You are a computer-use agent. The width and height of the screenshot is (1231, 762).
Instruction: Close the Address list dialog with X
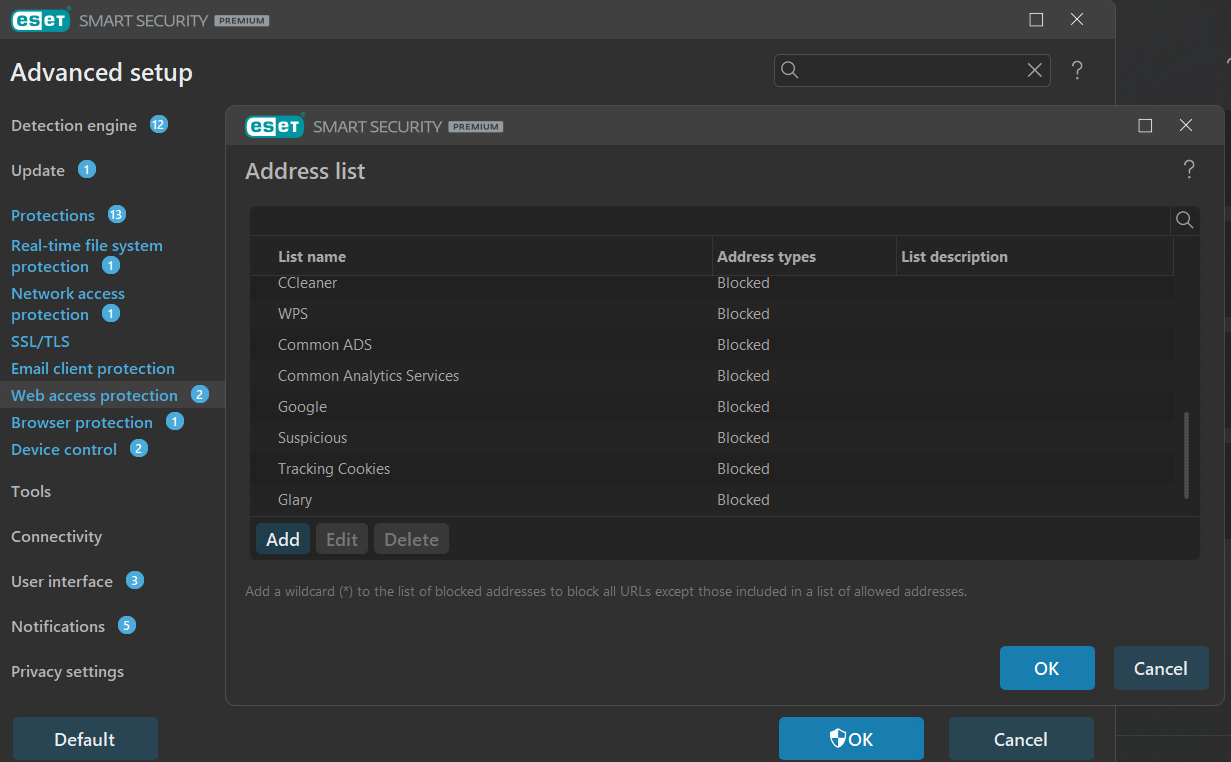pos(1186,126)
